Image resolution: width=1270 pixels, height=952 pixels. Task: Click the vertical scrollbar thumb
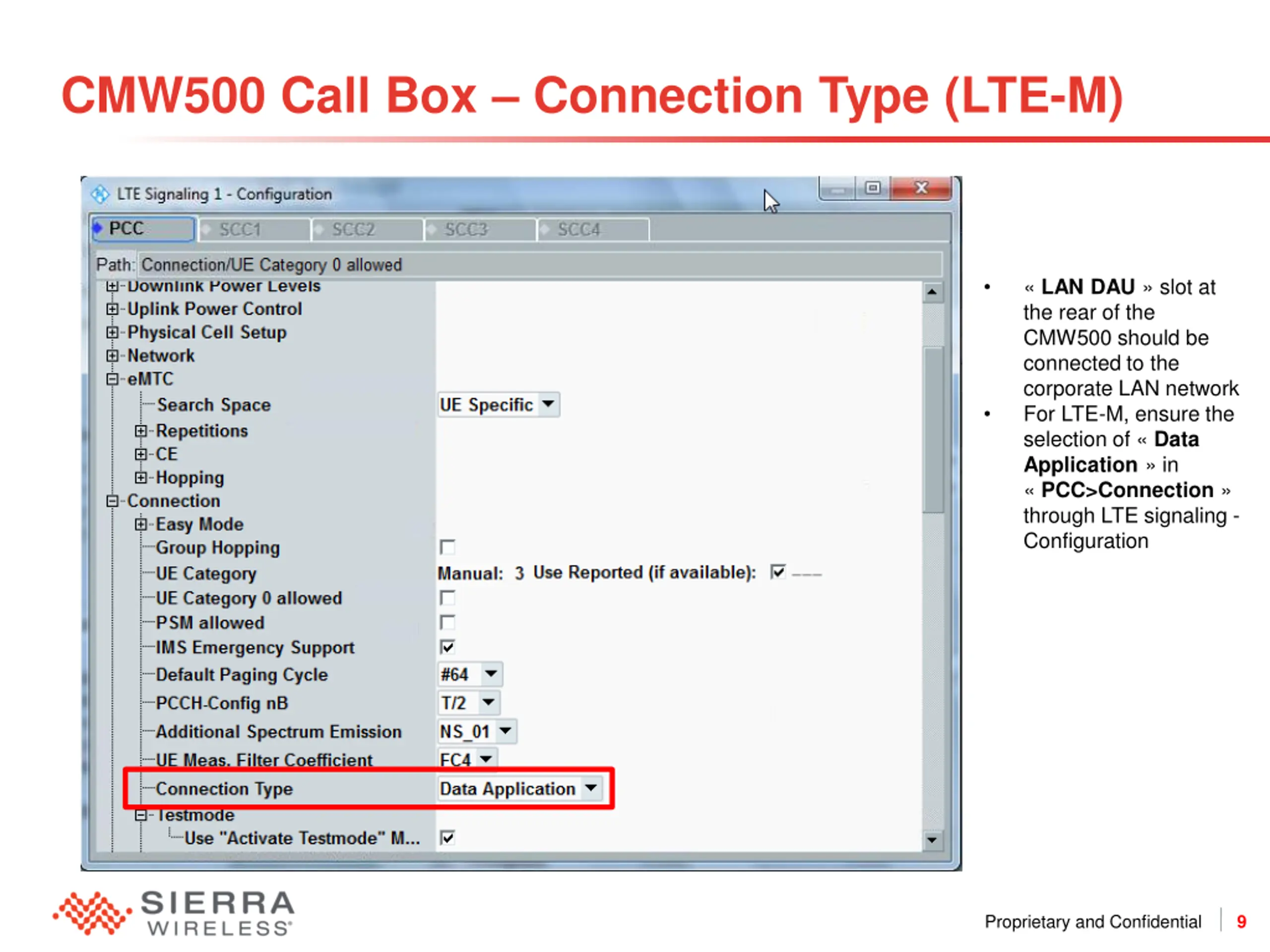[x=933, y=429]
